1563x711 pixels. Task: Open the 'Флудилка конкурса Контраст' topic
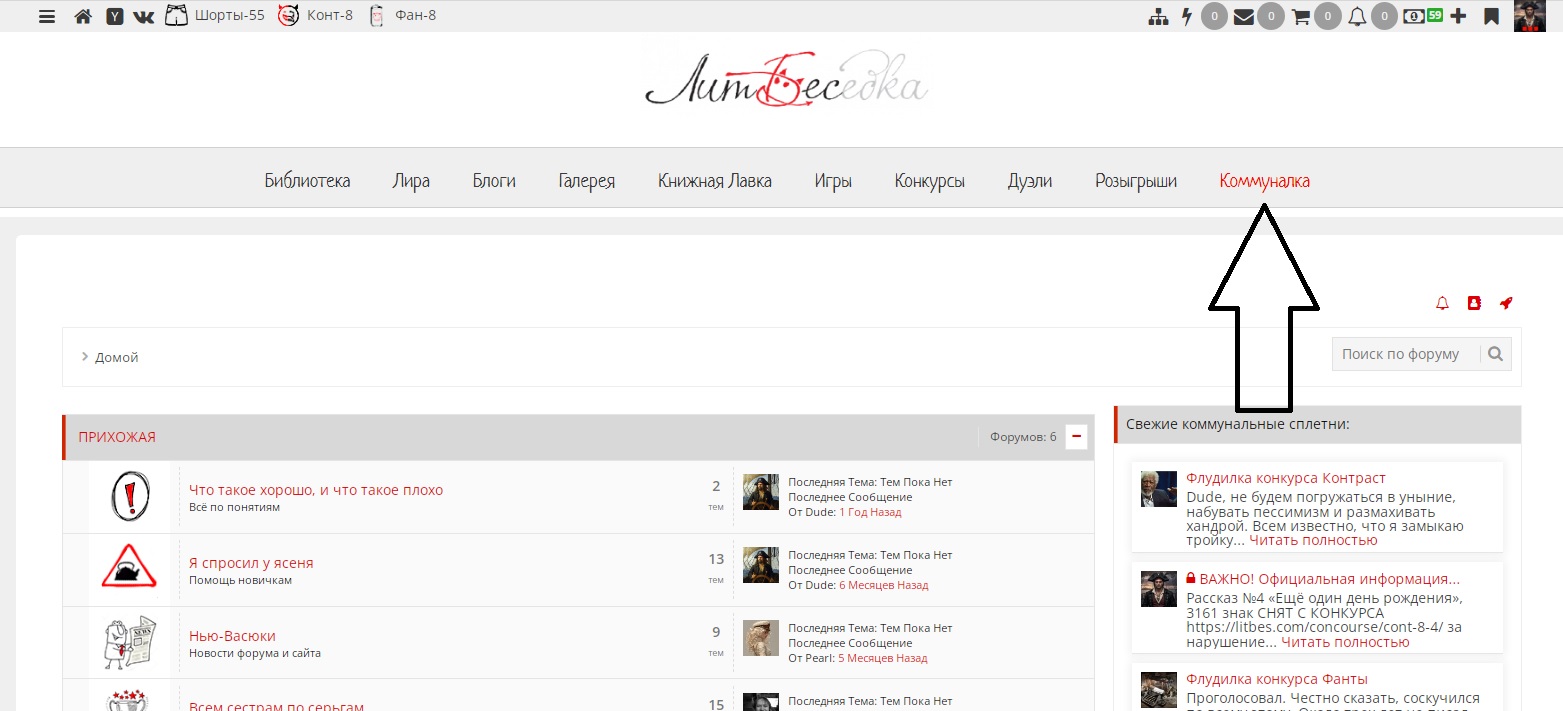tap(1285, 478)
